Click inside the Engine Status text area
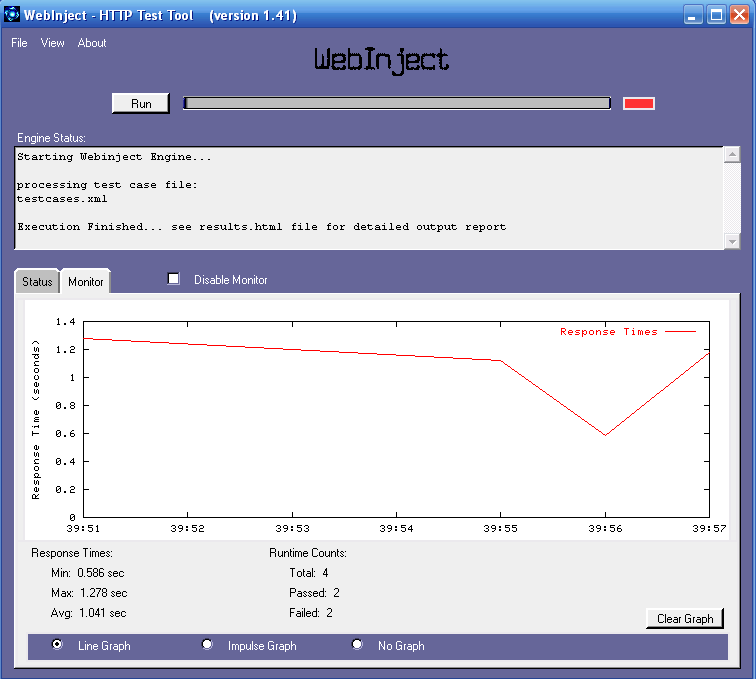 point(369,198)
